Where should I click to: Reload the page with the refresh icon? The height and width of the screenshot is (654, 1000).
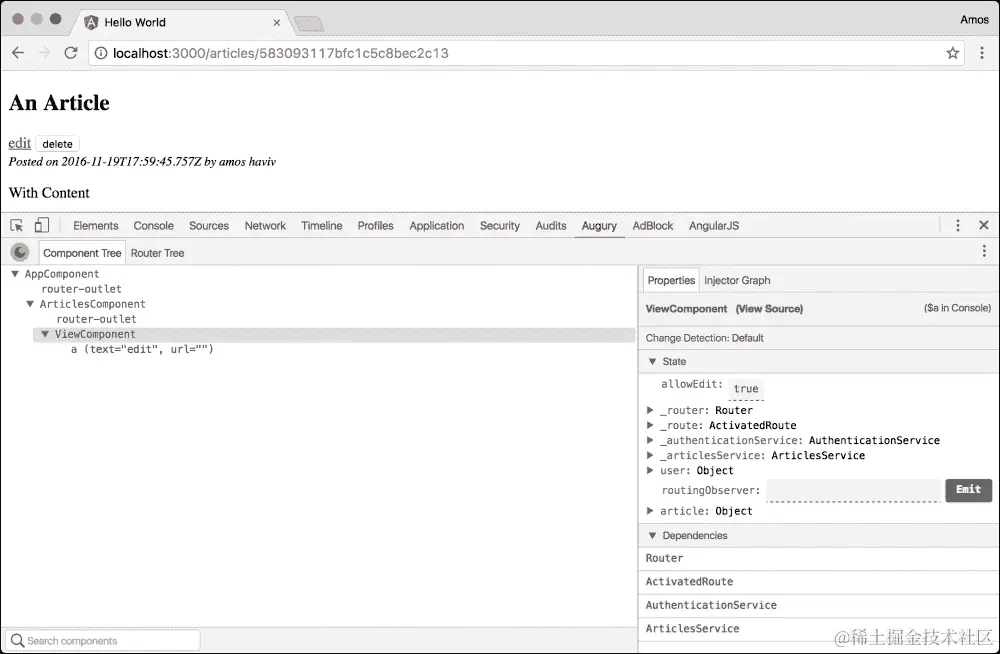(71, 53)
